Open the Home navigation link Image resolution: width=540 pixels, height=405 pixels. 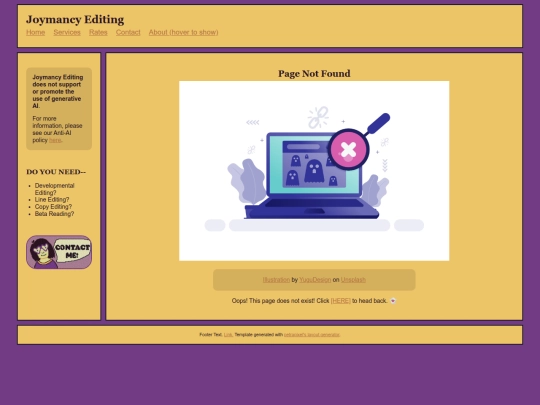pyautogui.click(x=35, y=32)
